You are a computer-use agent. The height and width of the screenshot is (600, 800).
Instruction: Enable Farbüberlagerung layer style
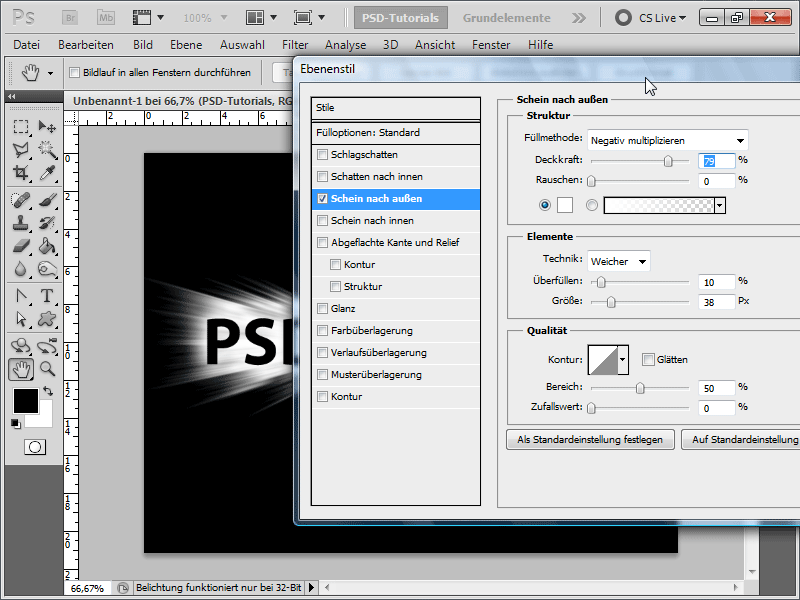(322, 331)
